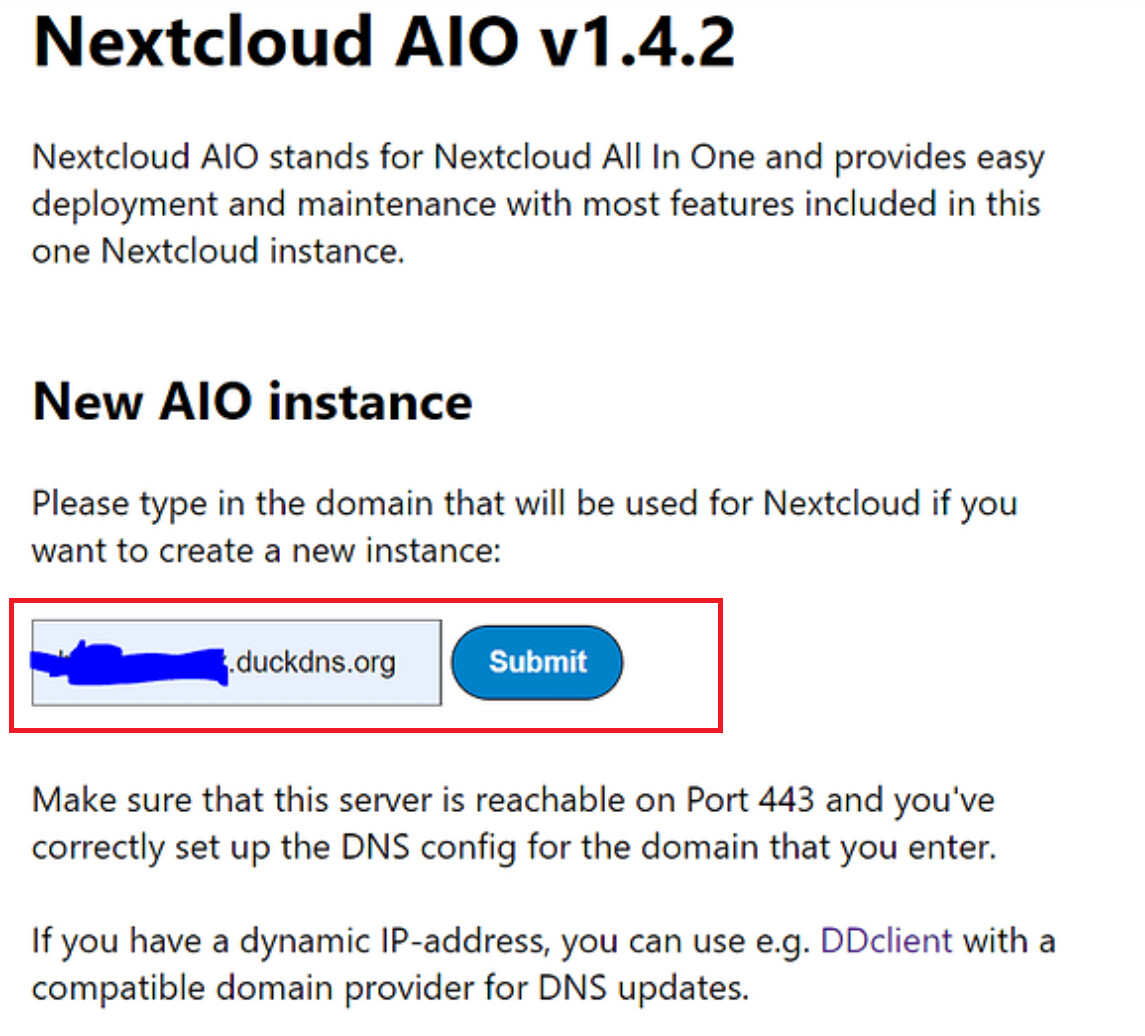Click the 'If you have a dynamic IP-address' text
The image size is (1145, 1036).
coord(290,941)
